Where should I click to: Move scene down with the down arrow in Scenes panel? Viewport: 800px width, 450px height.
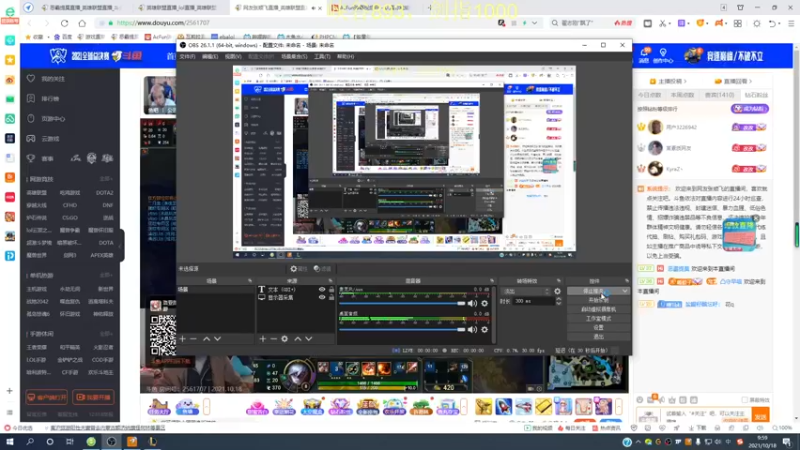point(218,339)
